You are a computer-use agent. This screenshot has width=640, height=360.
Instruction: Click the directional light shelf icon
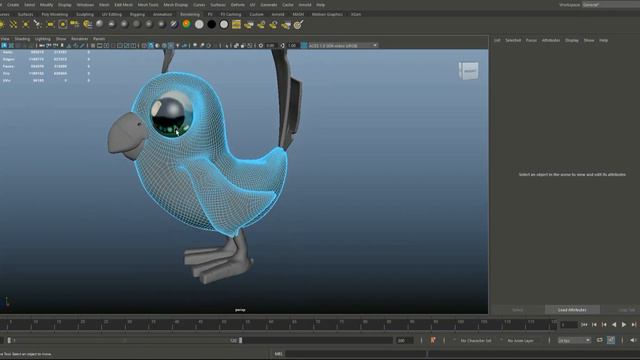pyautogui.click(x=13, y=24)
